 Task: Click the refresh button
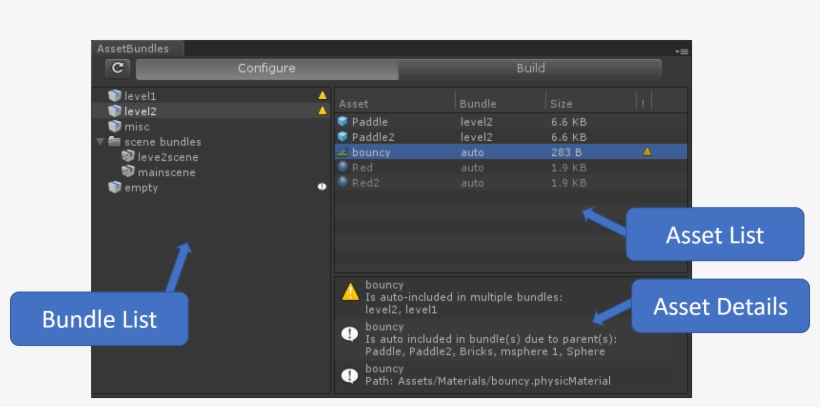tap(118, 68)
